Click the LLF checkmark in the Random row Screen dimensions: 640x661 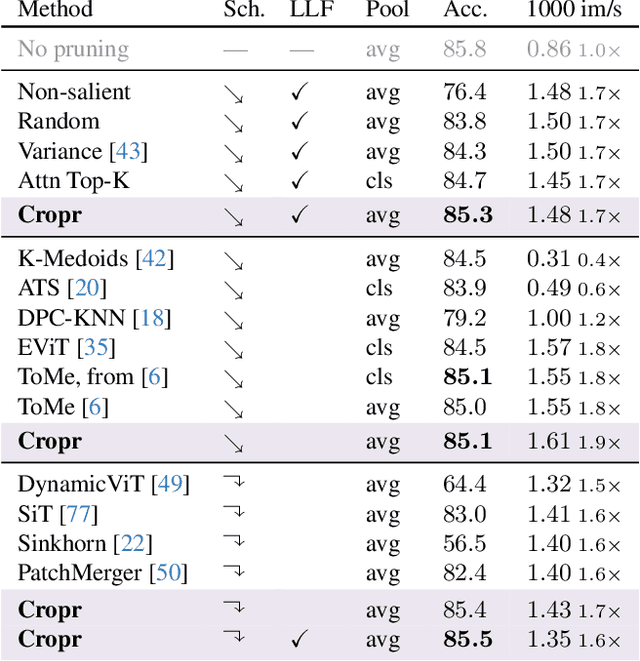pos(299,122)
